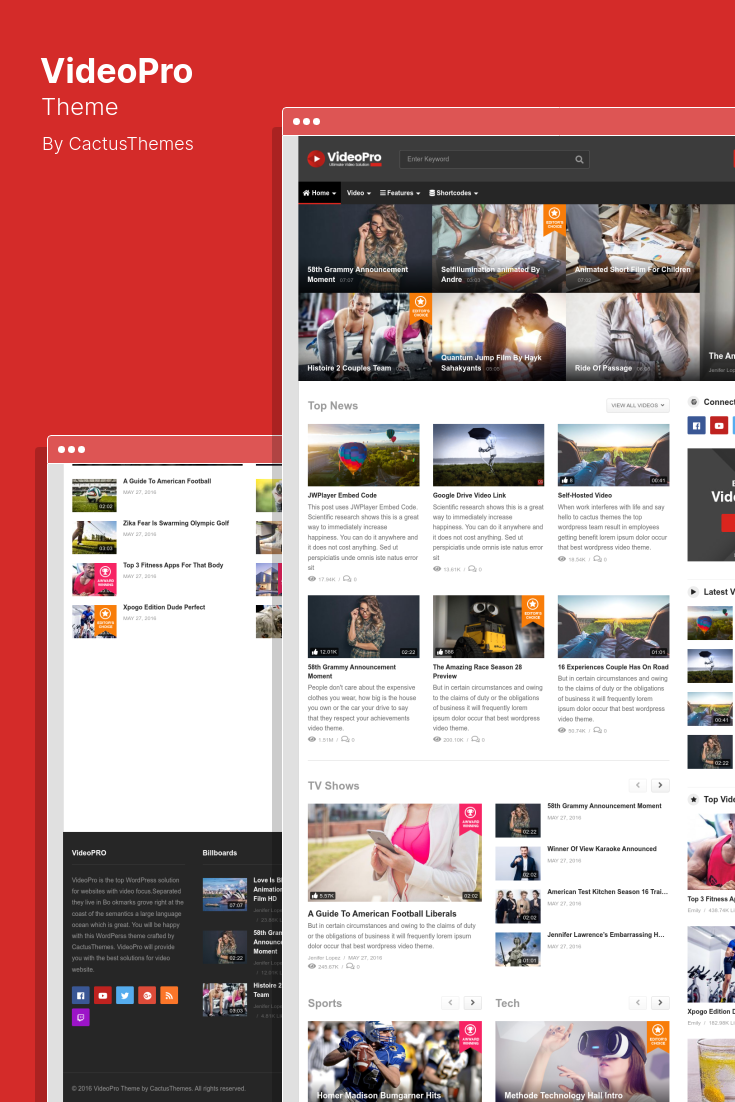Click award badge on TV Shows featured video
Screen dimensions: 735x1102
(x=470, y=818)
